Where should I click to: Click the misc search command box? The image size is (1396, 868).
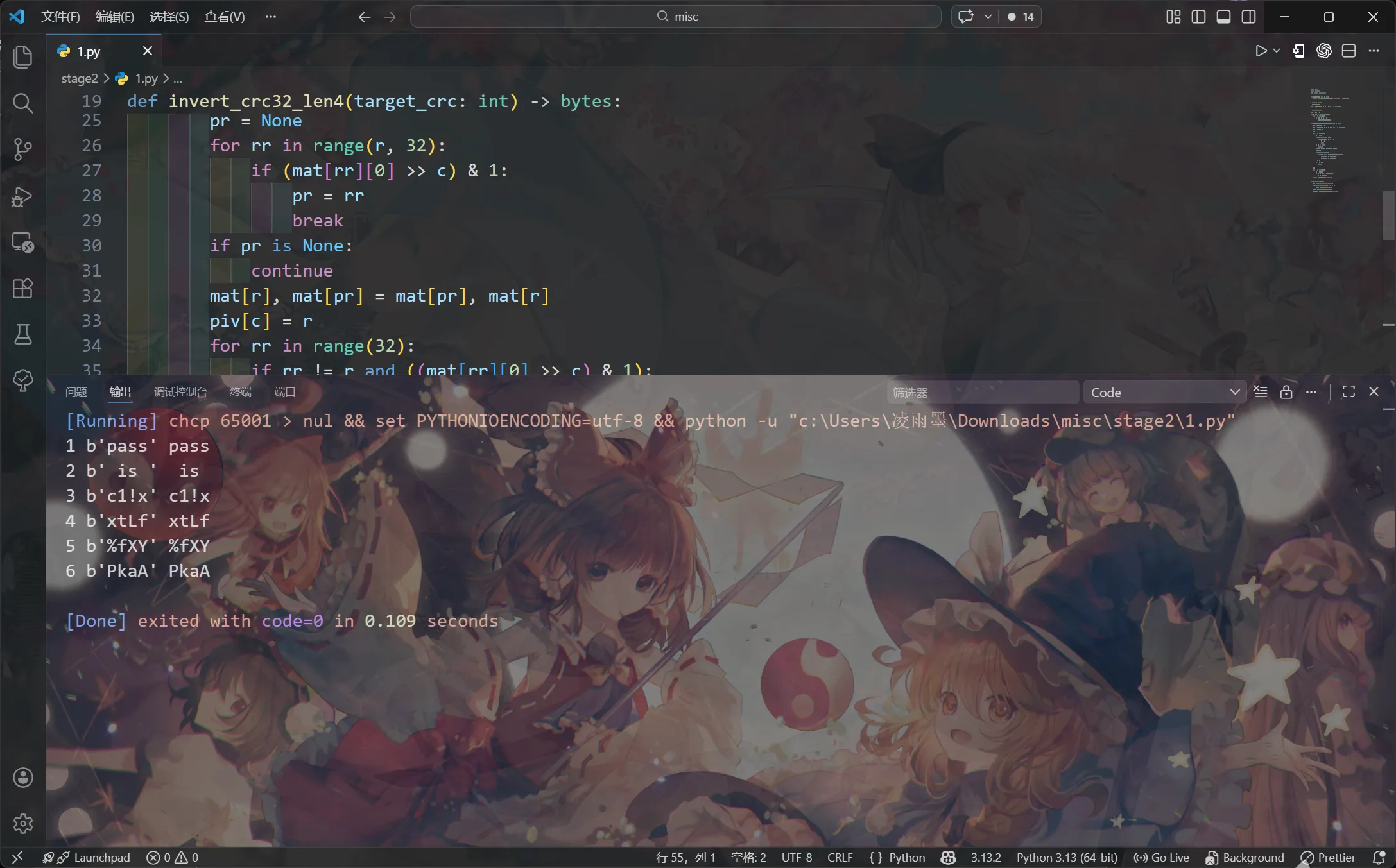(675, 17)
